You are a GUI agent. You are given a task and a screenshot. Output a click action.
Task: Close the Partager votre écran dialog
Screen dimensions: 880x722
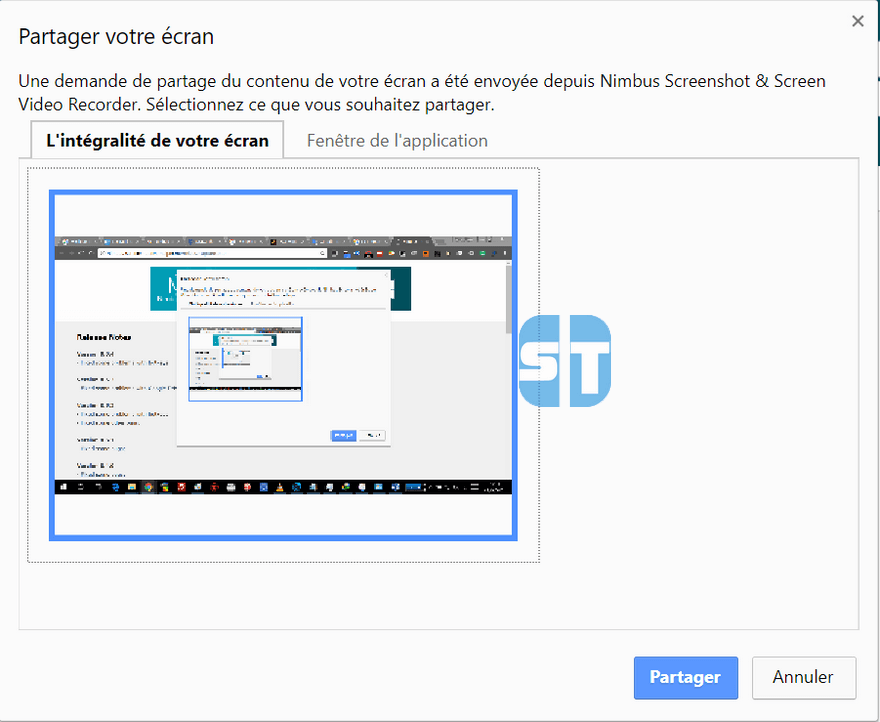[857, 20]
